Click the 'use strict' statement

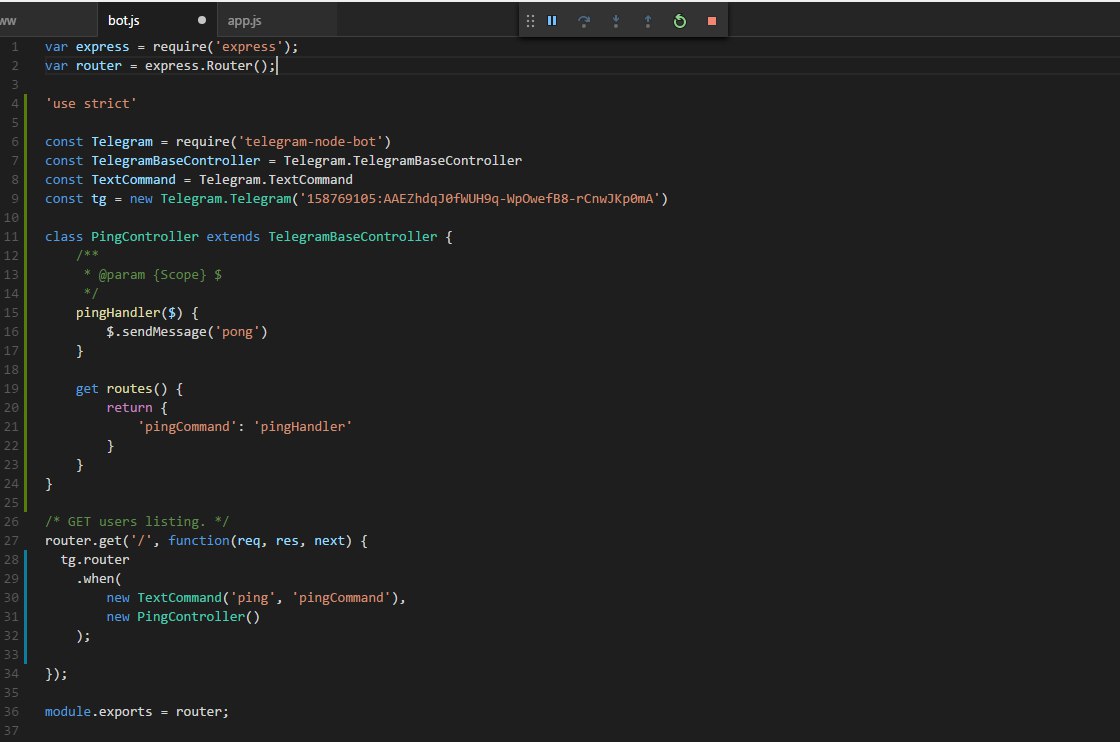[x=91, y=104]
